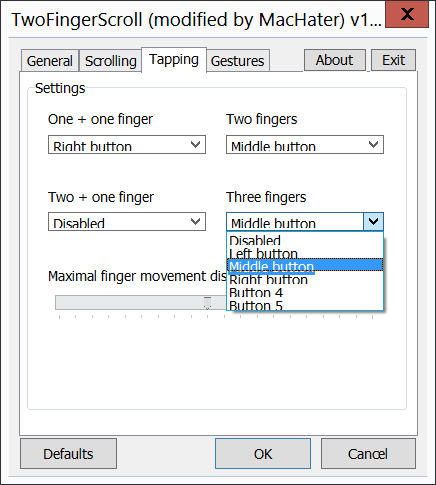The width and height of the screenshot is (436, 485).
Task: Select Middle button in the open list
Action: coord(305,265)
